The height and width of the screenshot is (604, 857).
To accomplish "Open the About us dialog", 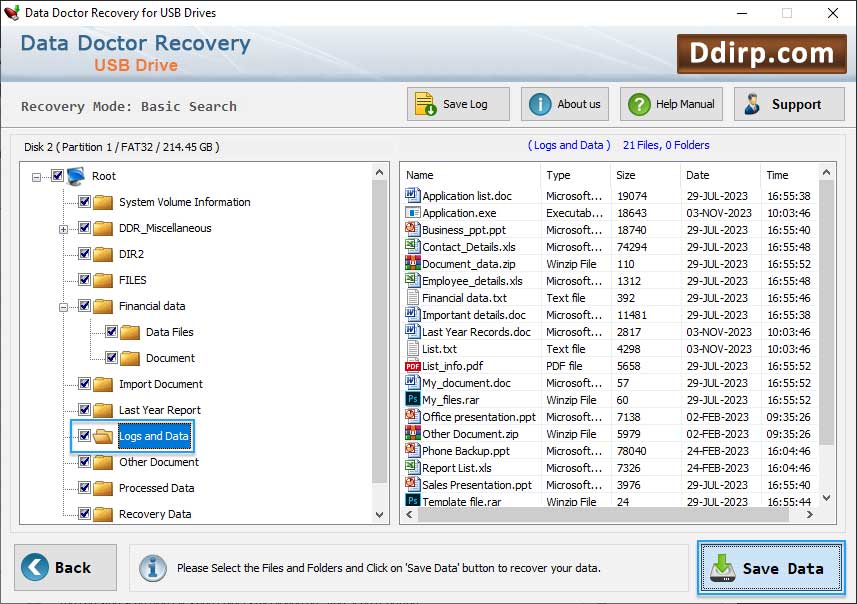I will [x=565, y=104].
